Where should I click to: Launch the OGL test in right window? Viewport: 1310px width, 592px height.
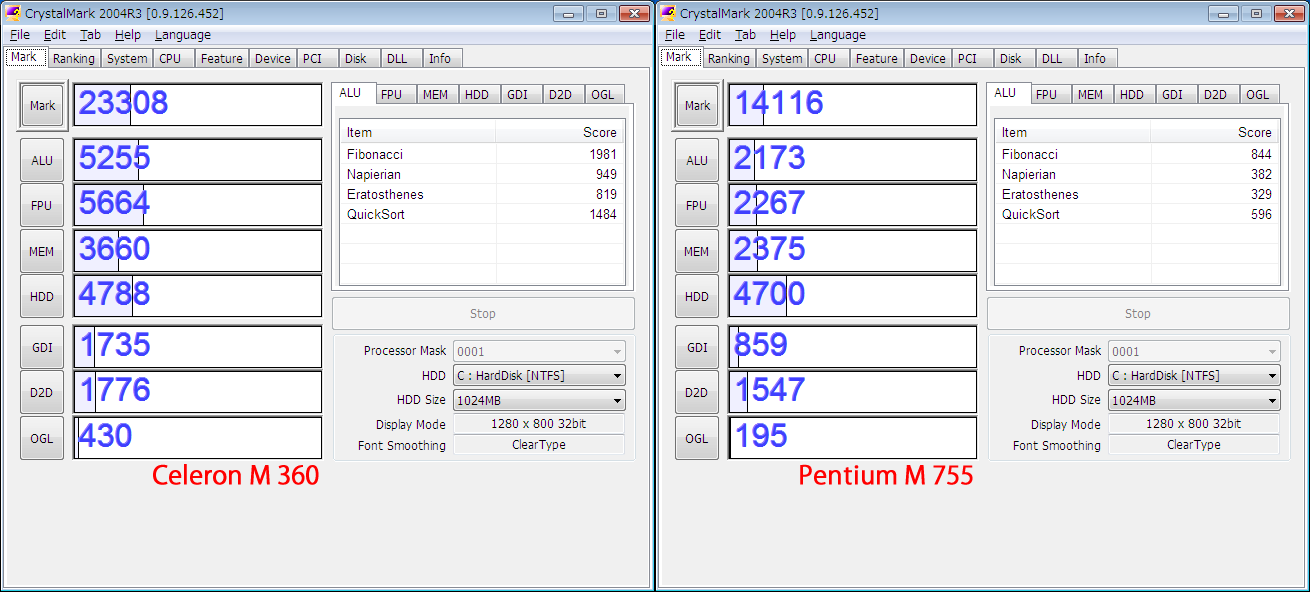tap(697, 438)
